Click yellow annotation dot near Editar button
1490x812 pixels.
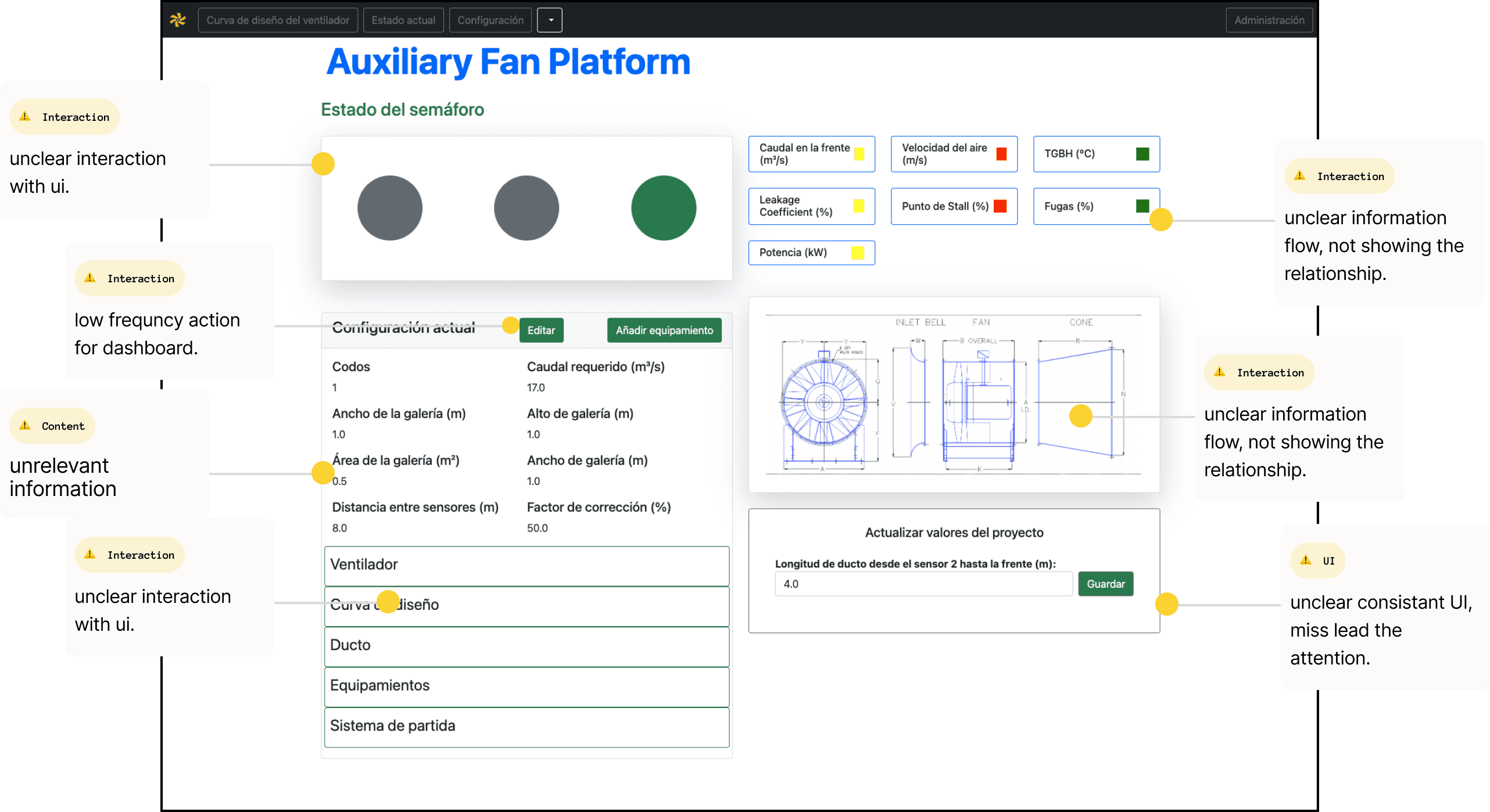click(x=510, y=325)
